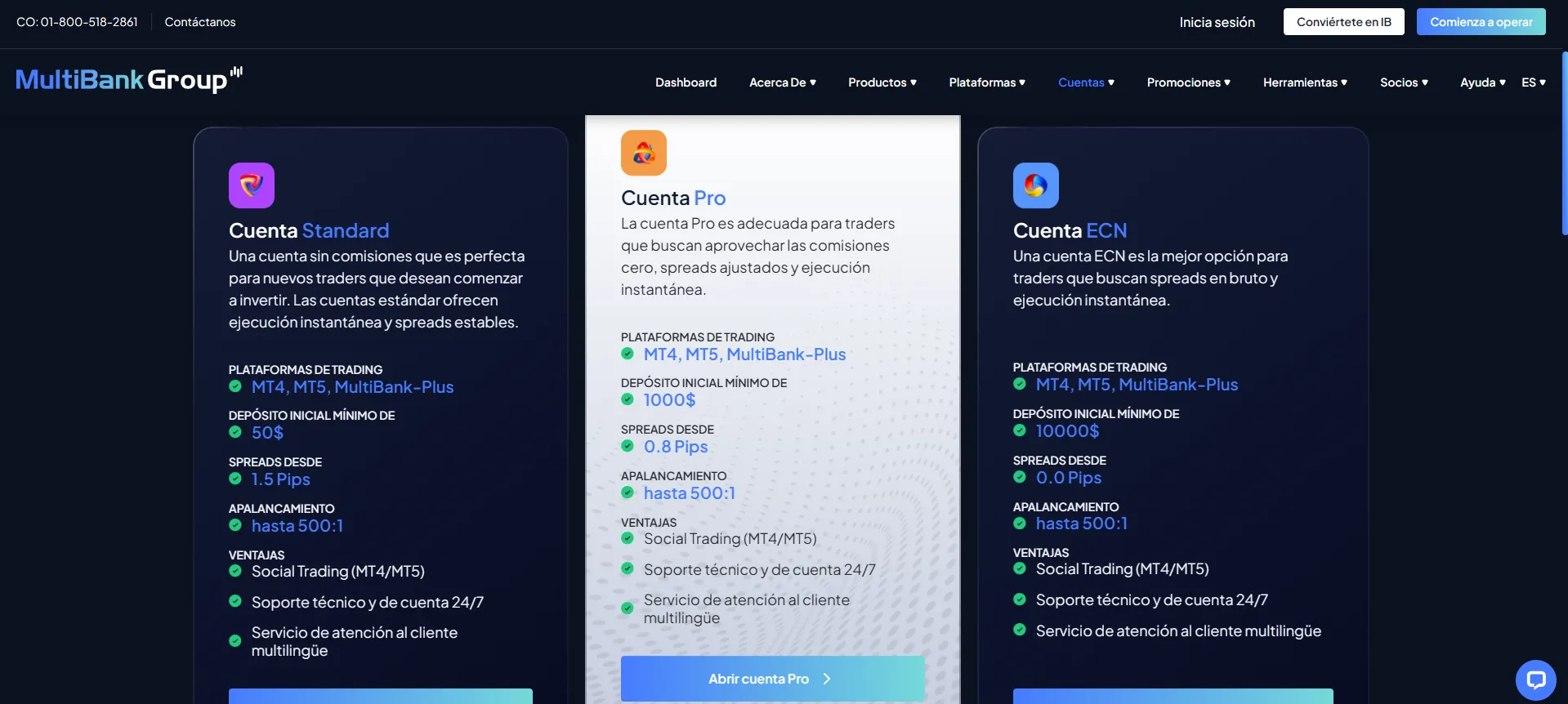Click Pro's hasta 500:1 leverage value
Viewport: 1568px width, 704px height.
tap(690, 493)
